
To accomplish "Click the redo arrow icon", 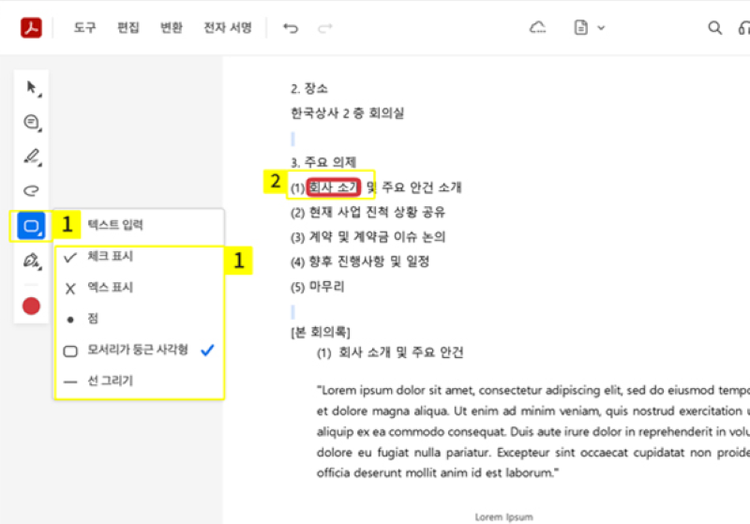I will pyautogui.click(x=325, y=28).
